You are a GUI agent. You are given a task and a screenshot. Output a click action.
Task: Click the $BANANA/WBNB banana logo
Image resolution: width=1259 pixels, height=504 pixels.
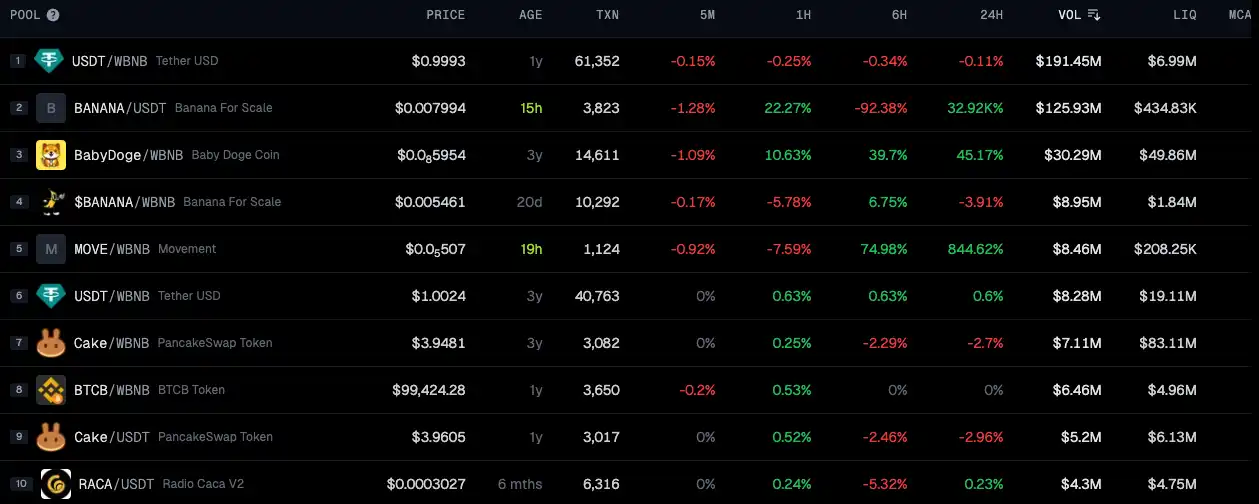tap(51, 202)
